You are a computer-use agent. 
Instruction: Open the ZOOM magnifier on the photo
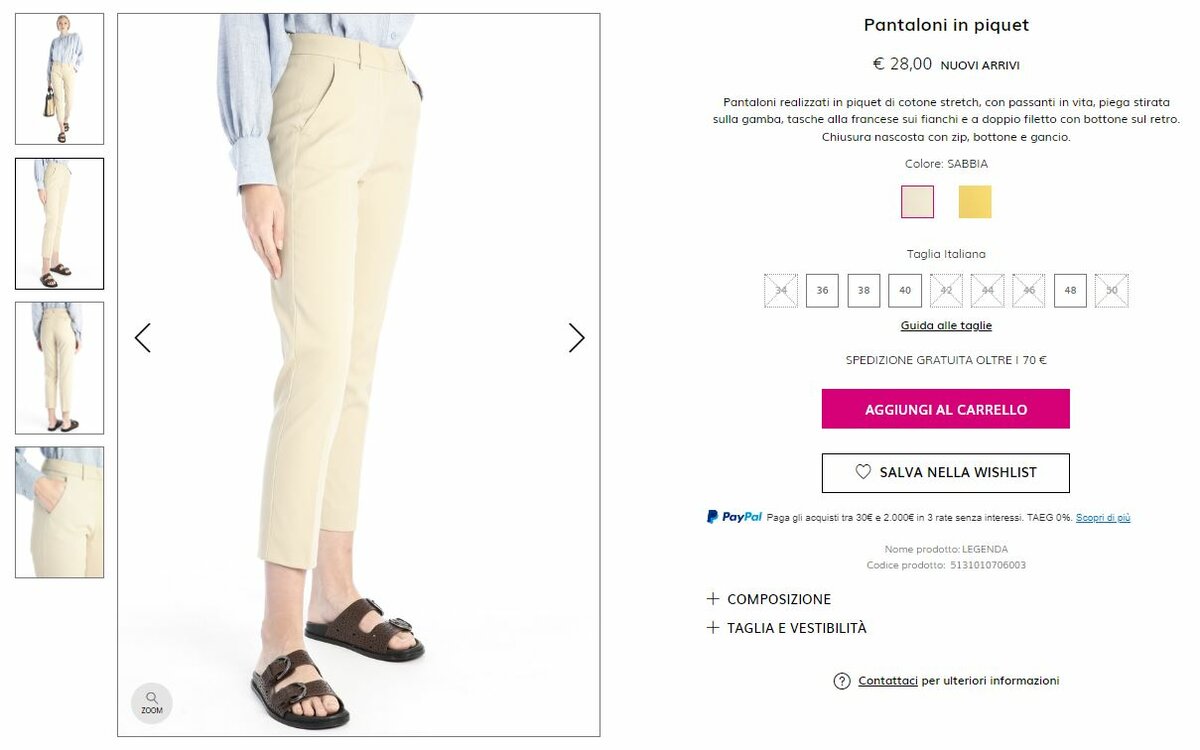152,703
